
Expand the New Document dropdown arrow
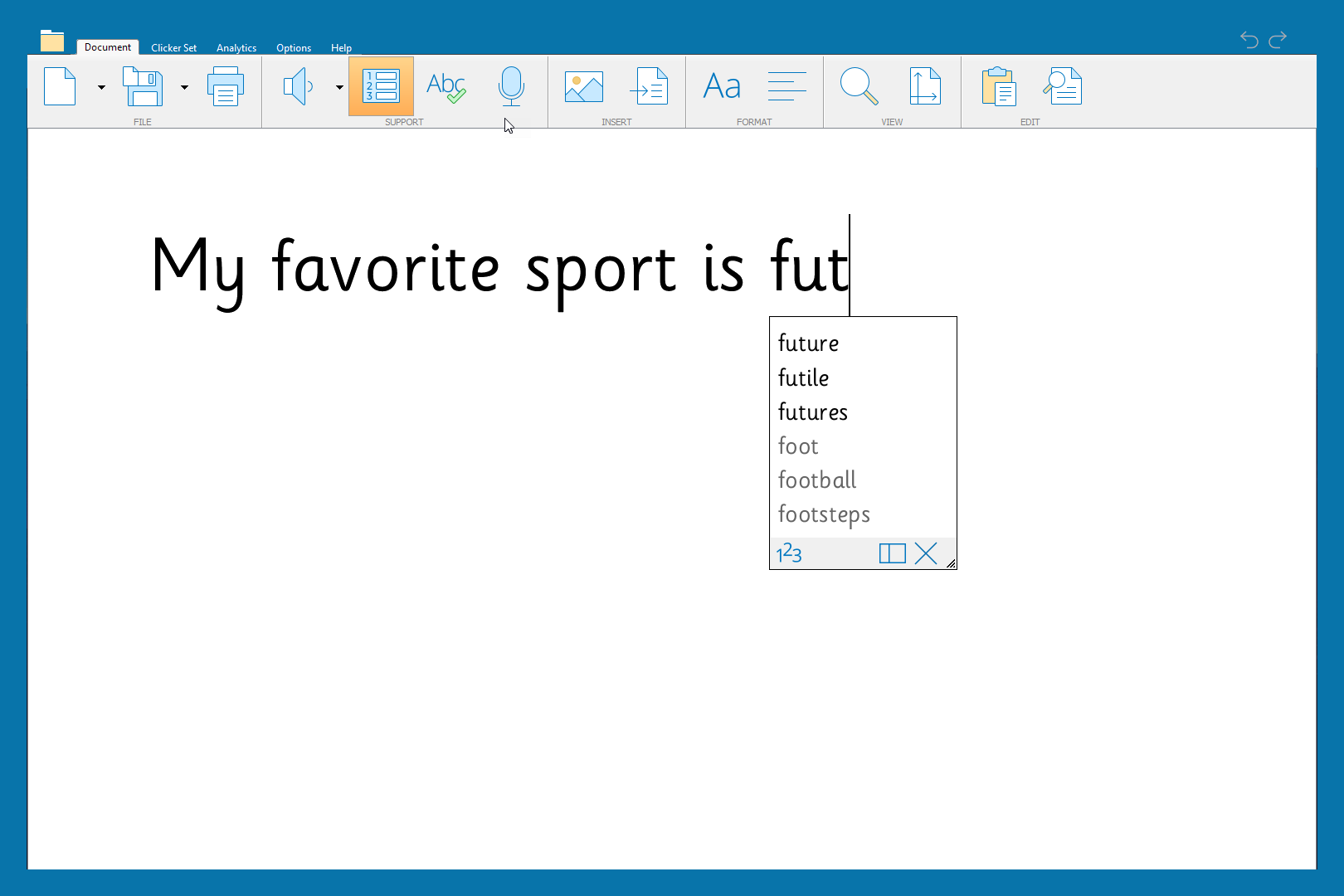click(101, 87)
